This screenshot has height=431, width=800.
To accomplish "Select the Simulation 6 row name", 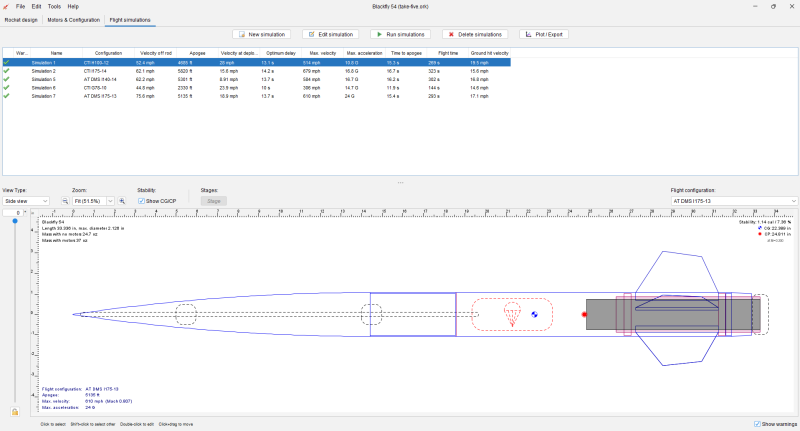I will click(43, 88).
